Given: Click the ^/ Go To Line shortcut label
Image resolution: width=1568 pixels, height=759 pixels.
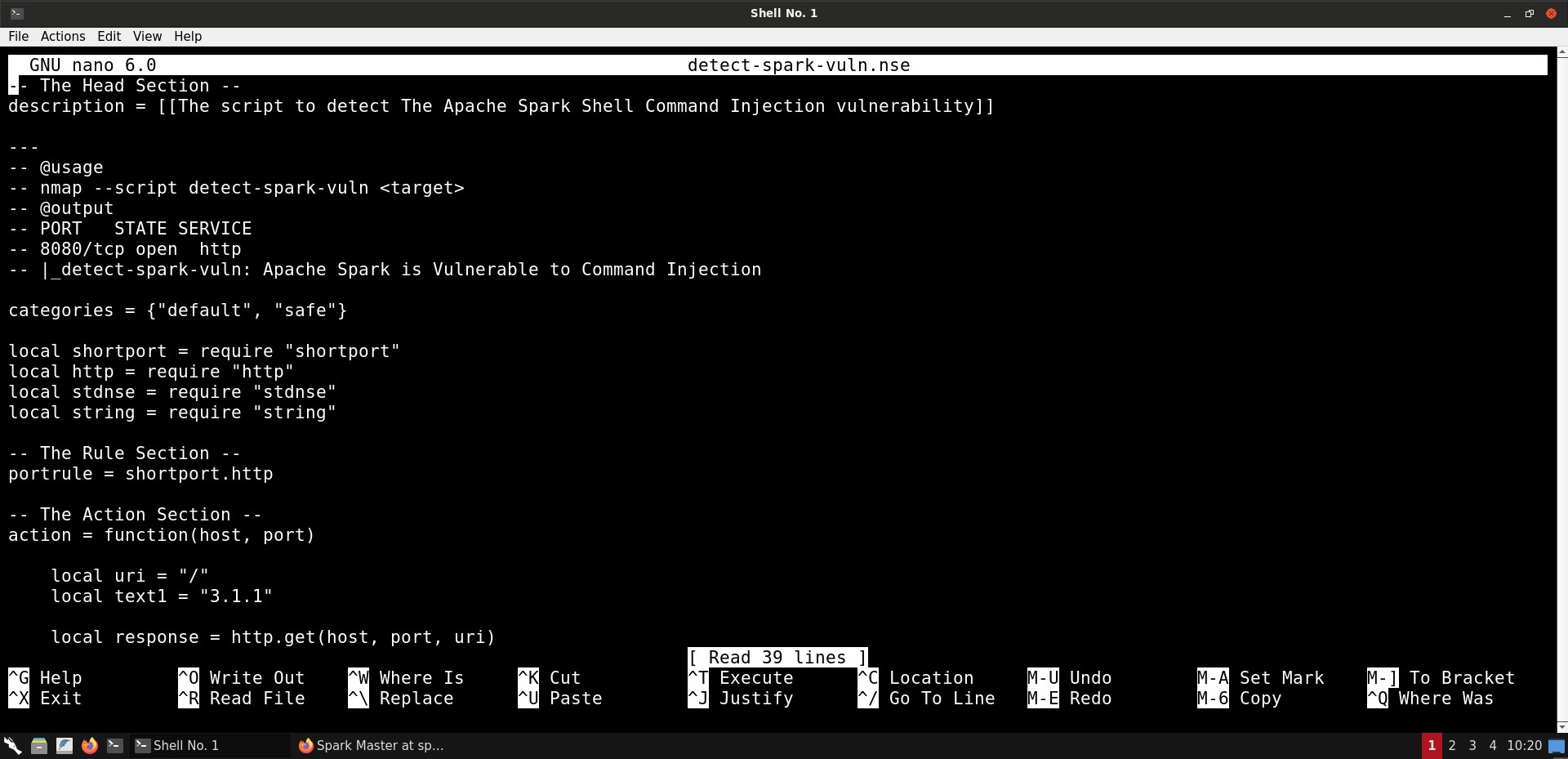Looking at the screenshot, I should click(x=926, y=699).
